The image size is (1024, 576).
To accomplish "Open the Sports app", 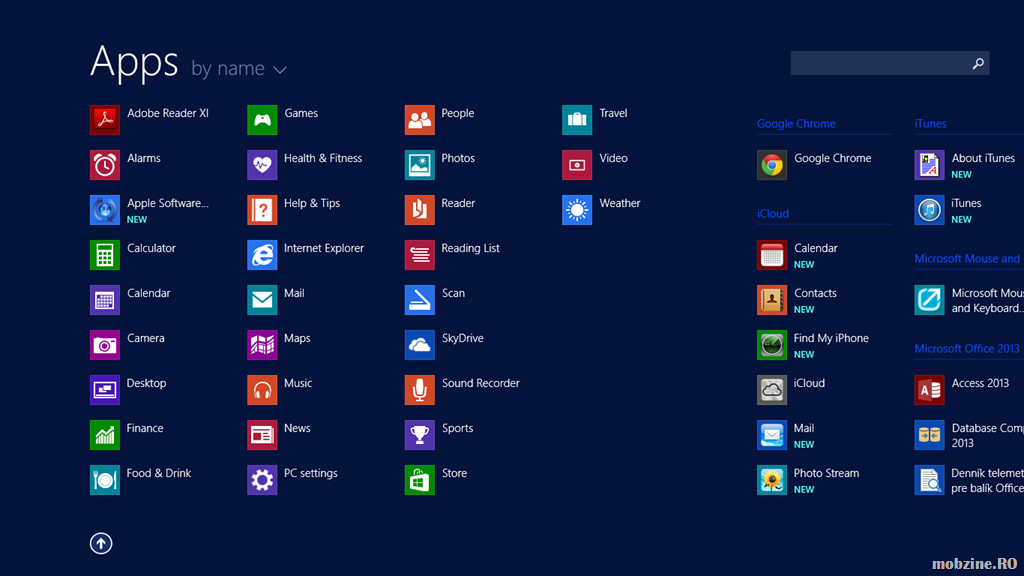I will point(439,435).
